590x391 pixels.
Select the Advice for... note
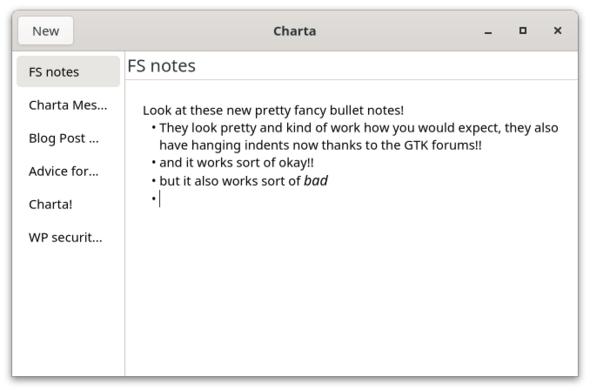click(68, 171)
